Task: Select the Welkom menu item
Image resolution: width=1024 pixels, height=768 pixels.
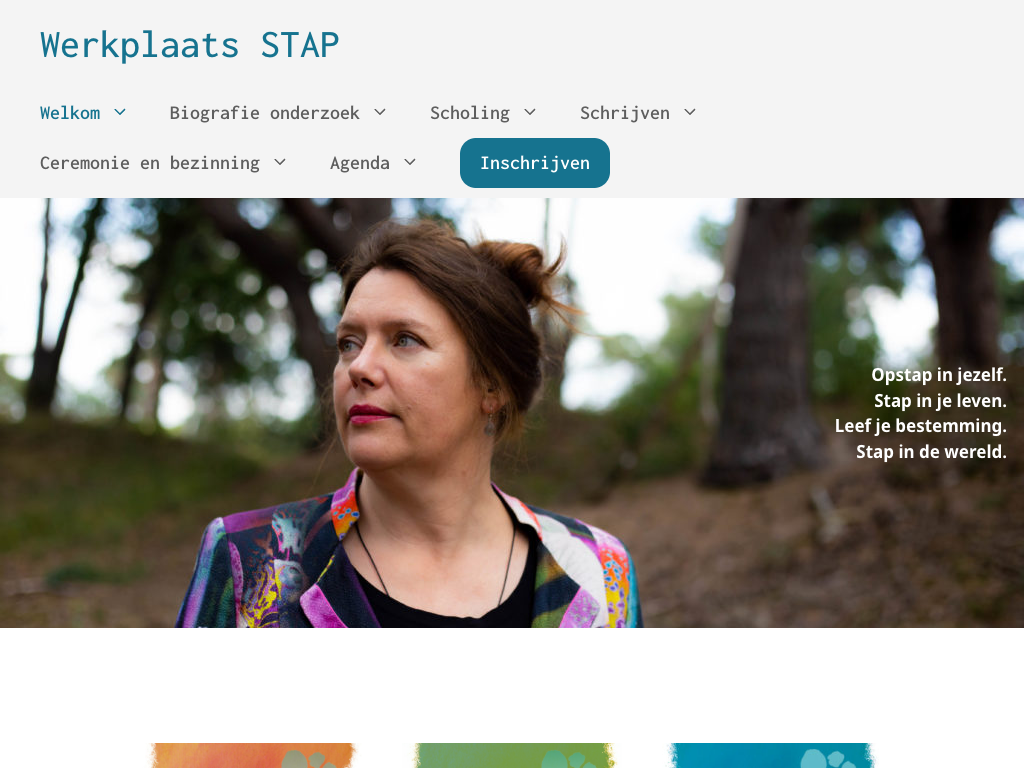Action: point(70,113)
